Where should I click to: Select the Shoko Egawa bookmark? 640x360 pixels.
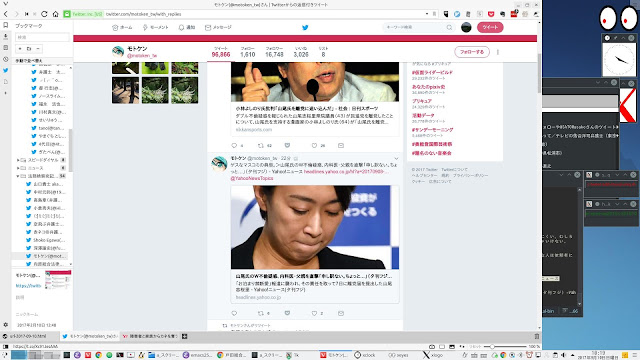coord(46,240)
